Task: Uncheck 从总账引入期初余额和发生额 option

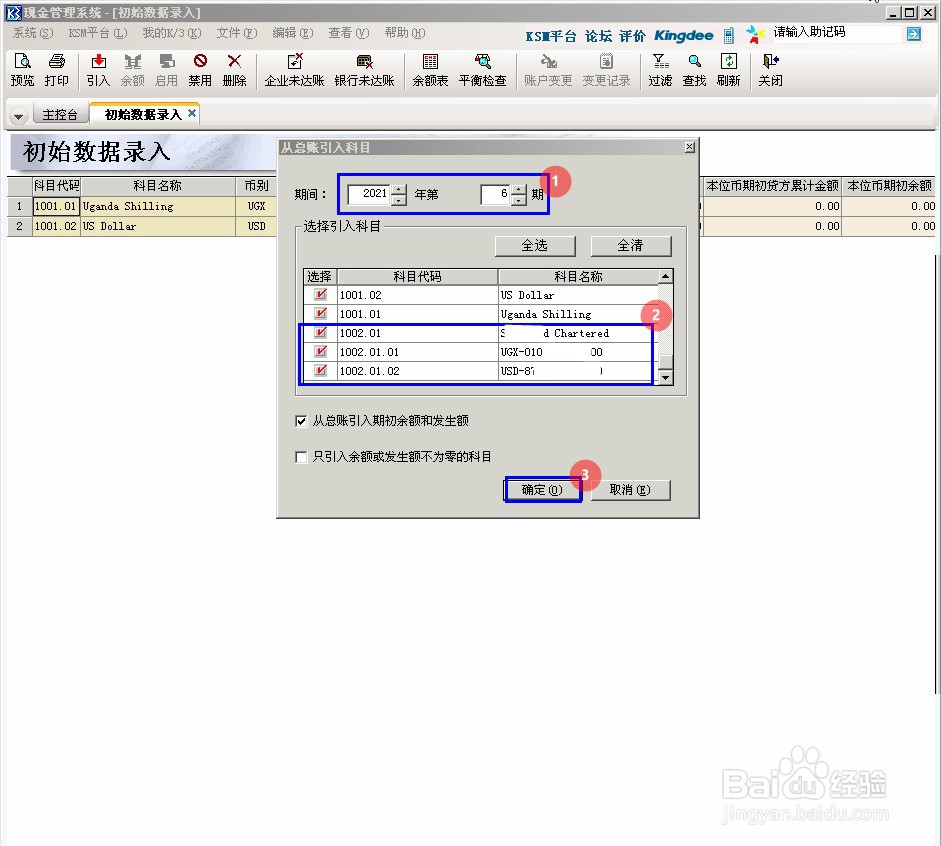Action: click(x=301, y=421)
